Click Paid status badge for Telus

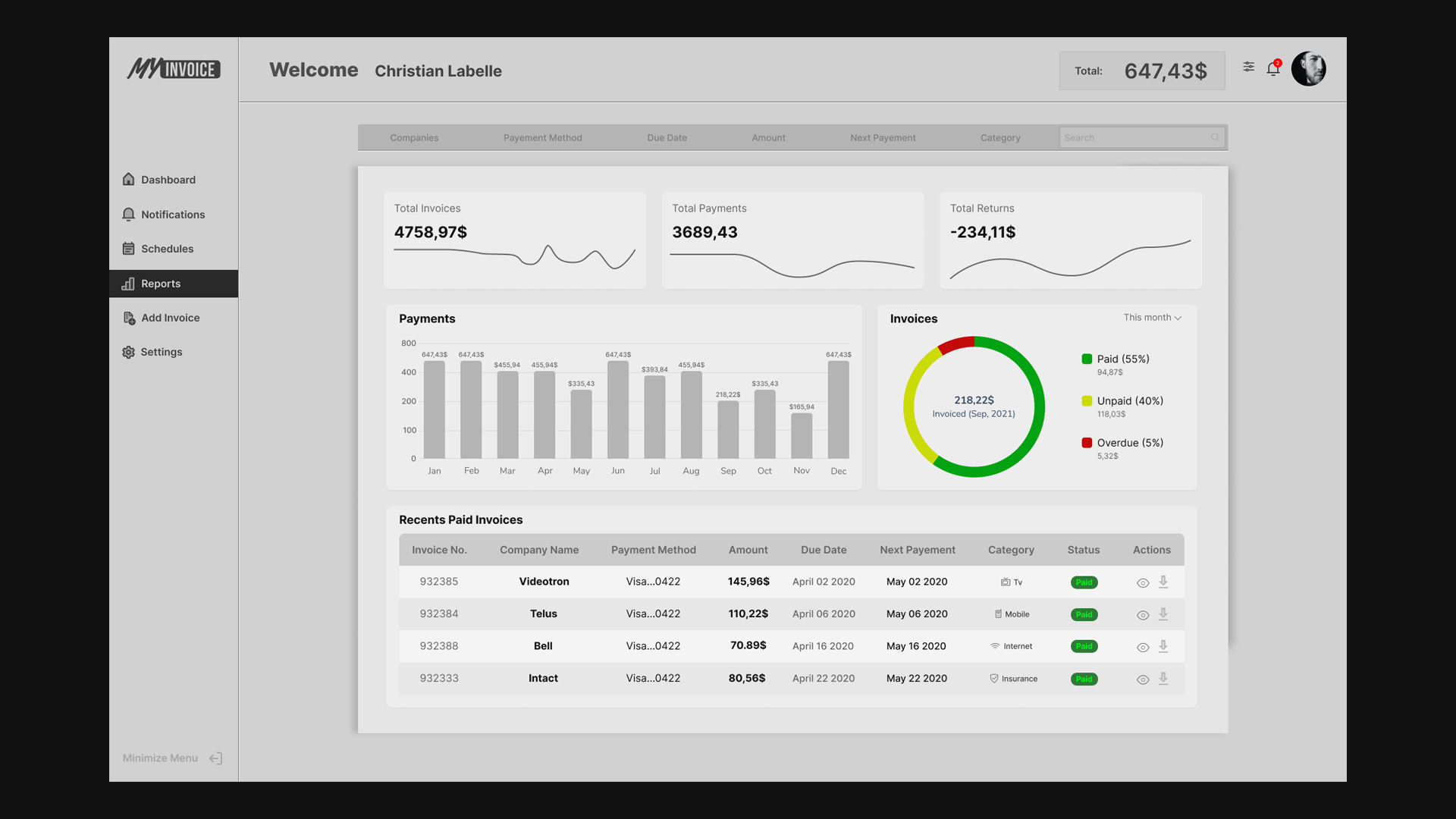point(1084,614)
